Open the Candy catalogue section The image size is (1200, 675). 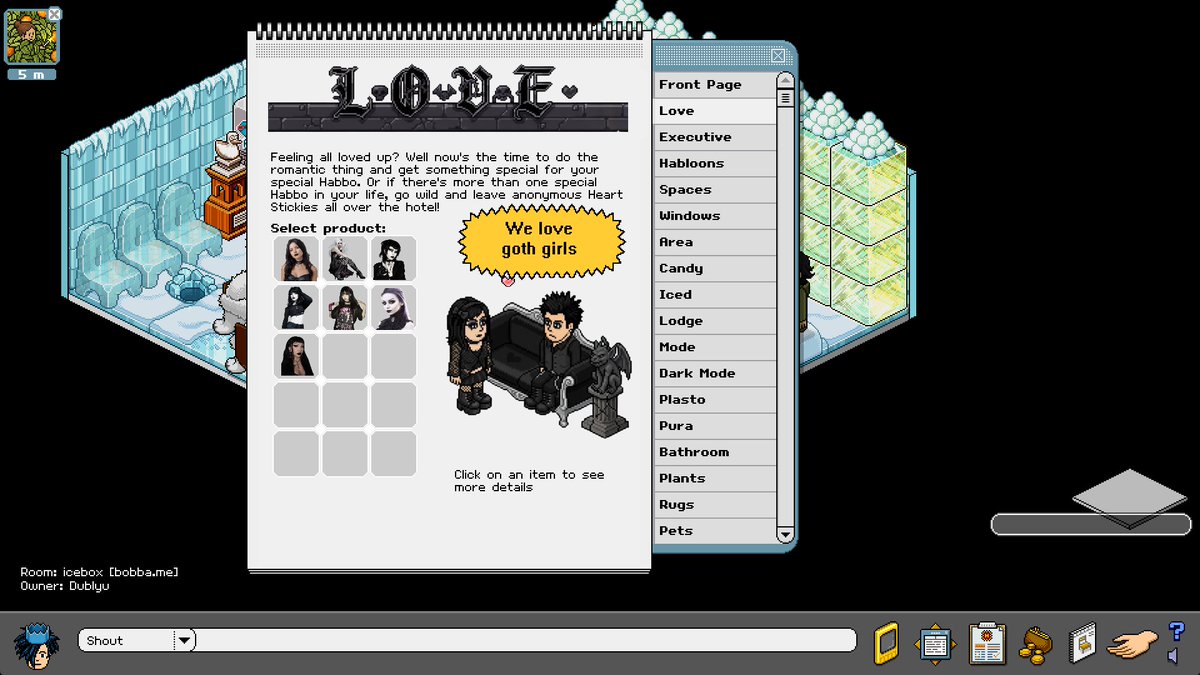pos(715,268)
